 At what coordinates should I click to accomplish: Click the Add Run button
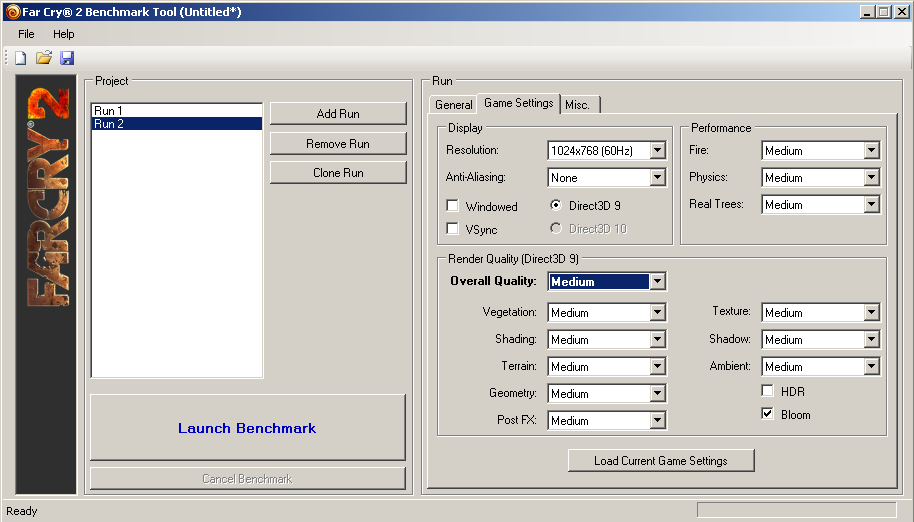tap(338, 114)
